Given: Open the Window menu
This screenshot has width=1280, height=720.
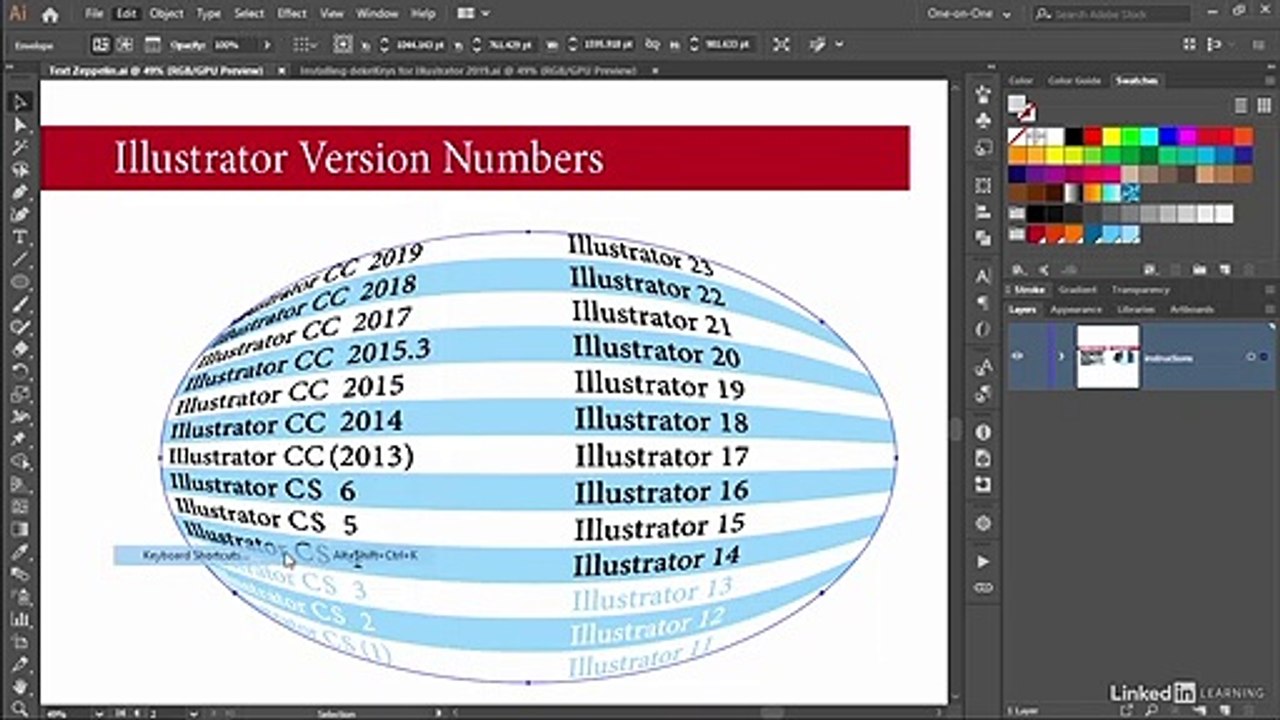Looking at the screenshot, I should [377, 14].
